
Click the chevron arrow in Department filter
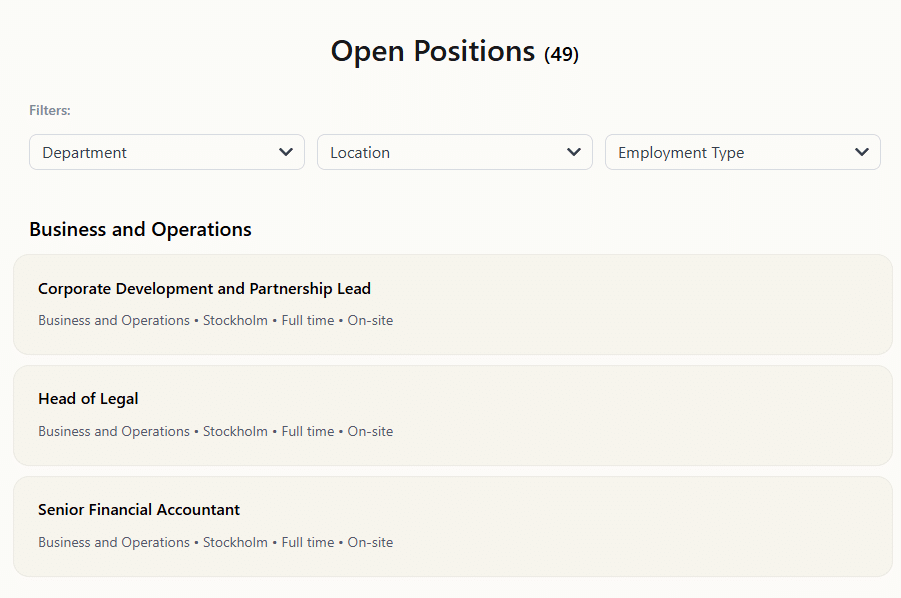coord(286,152)
